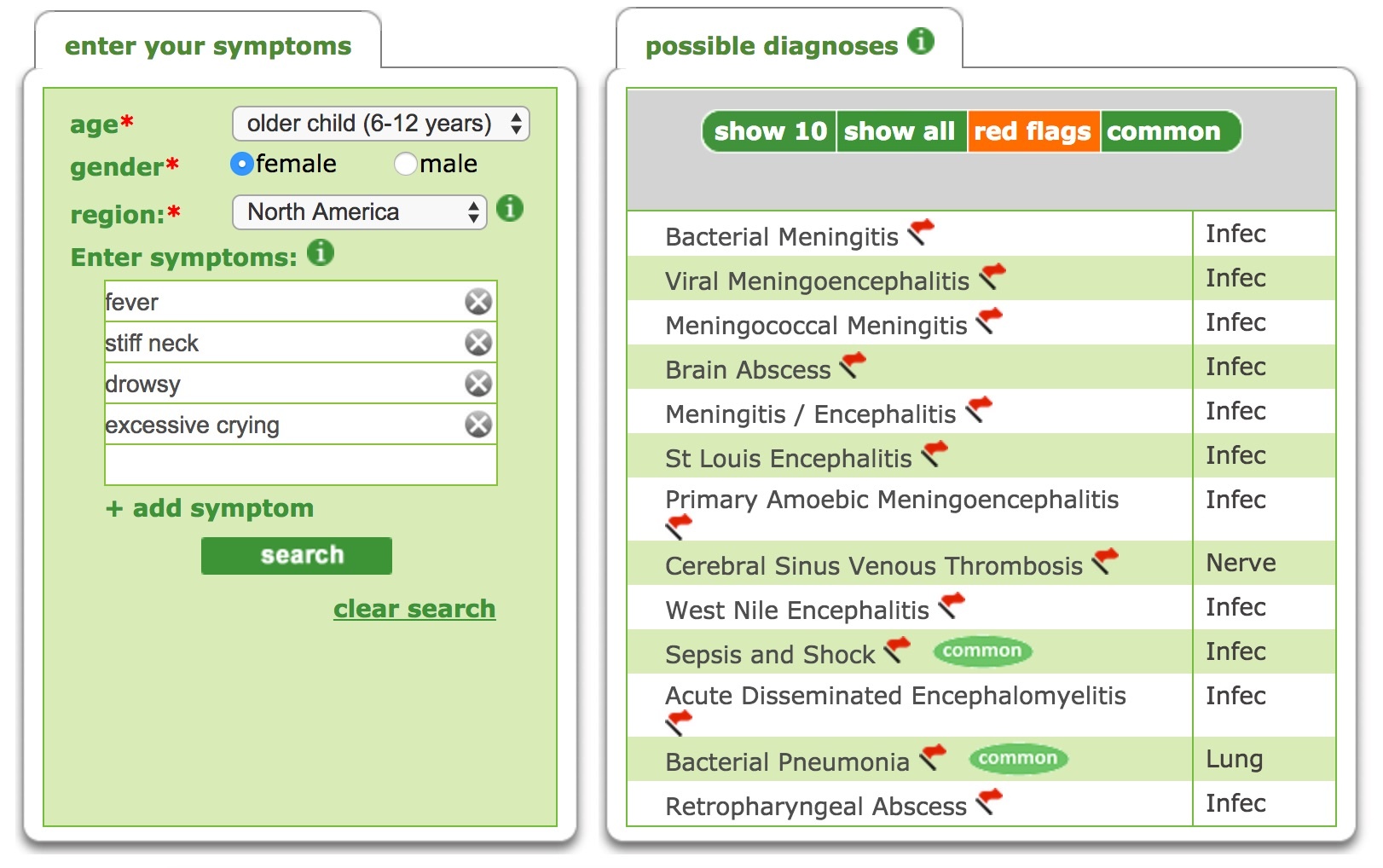1383x868 pixels.
Task: Click the common badge next to Bacterial Pneumonia
Action: pyautogui.click(x=1017, y=758)
